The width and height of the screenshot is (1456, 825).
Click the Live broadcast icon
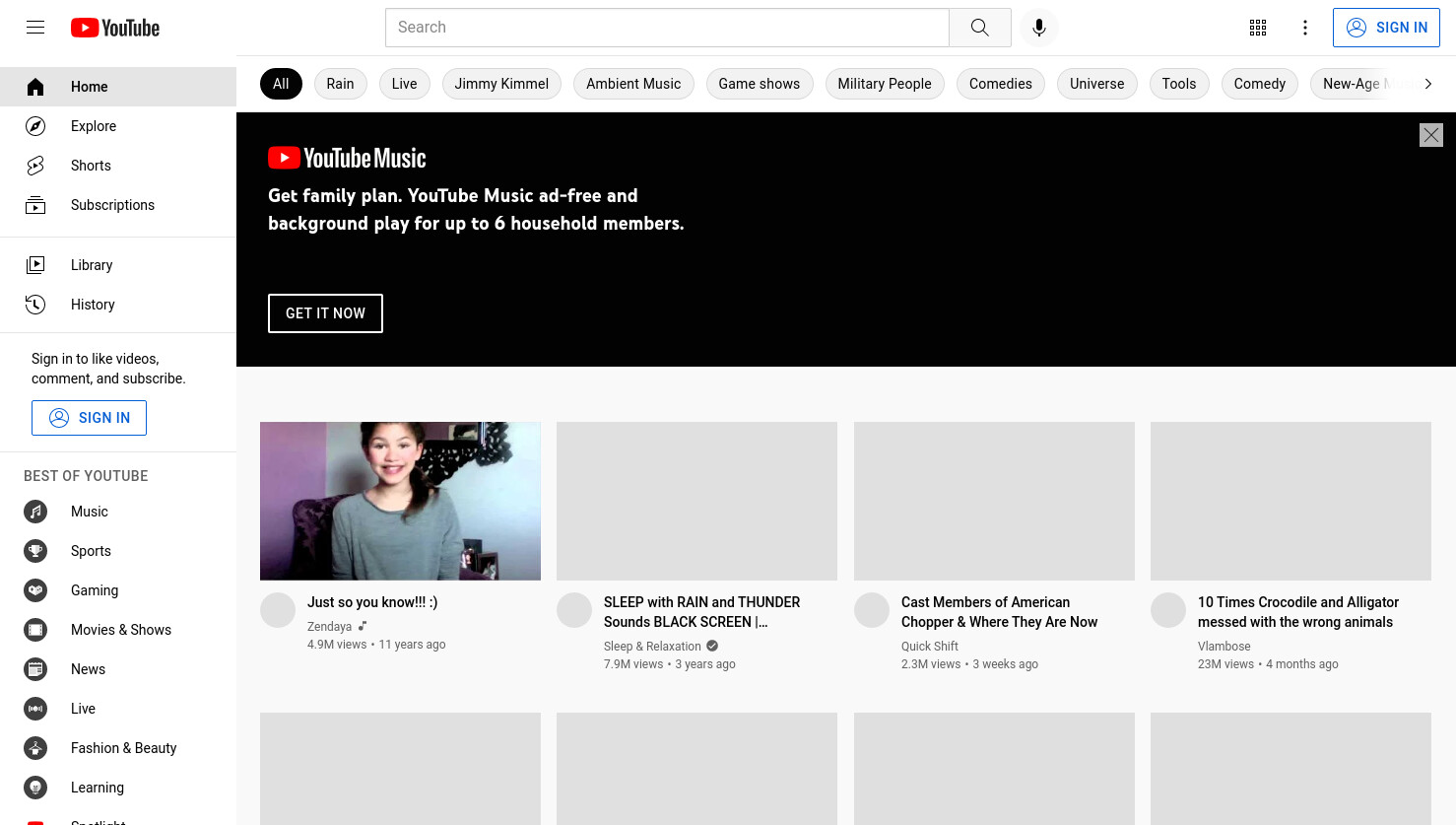[35, 709]
